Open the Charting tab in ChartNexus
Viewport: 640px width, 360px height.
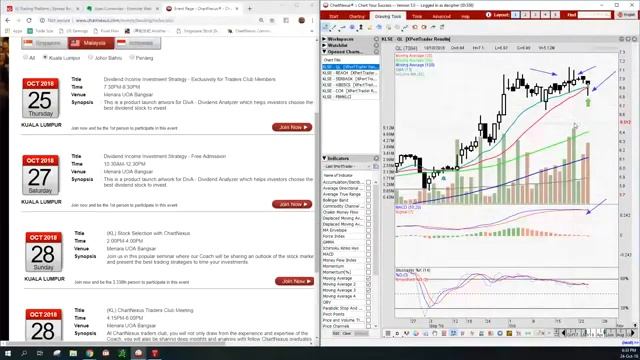356,16
